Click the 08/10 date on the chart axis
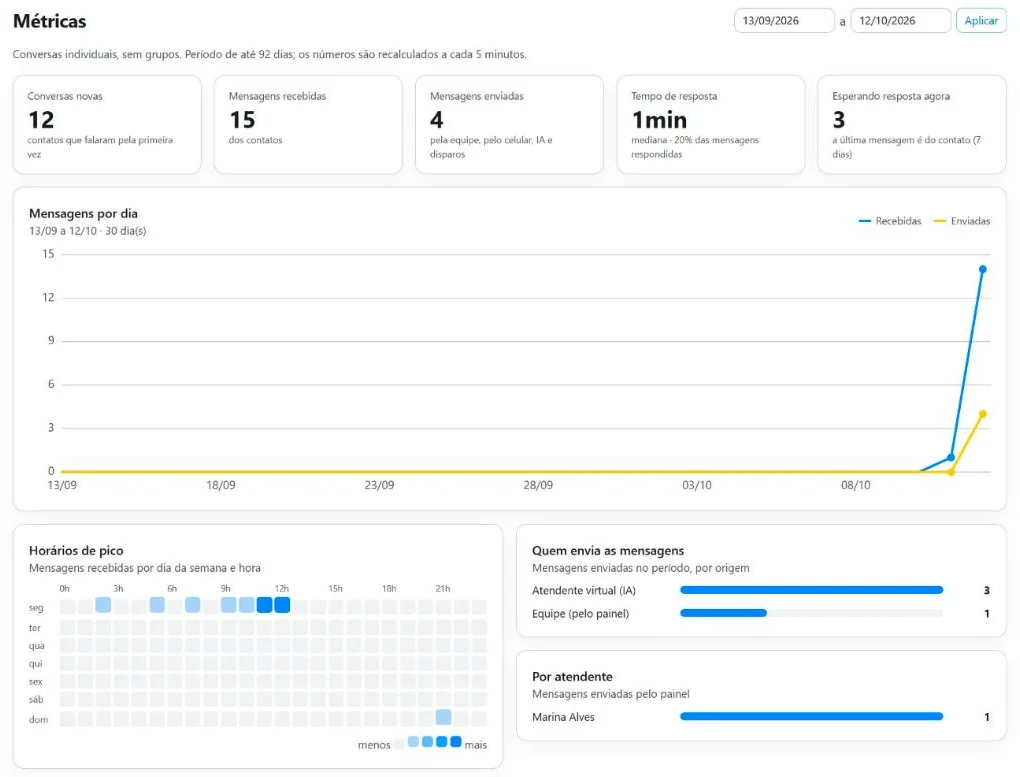The width and height of the screenshot is (1020, 777). (855, 485)
